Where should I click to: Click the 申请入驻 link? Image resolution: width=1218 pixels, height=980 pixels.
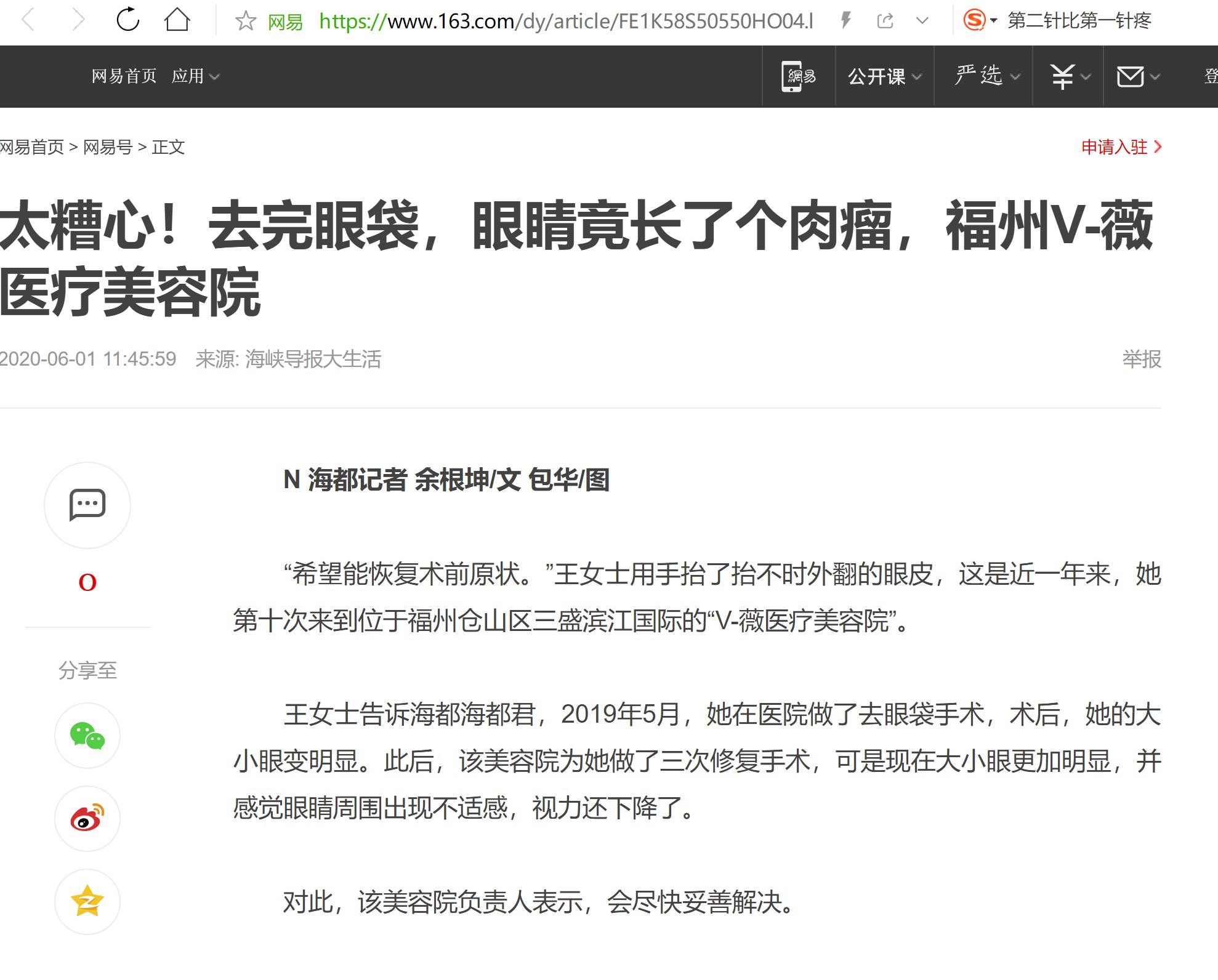click(1121, 147)
